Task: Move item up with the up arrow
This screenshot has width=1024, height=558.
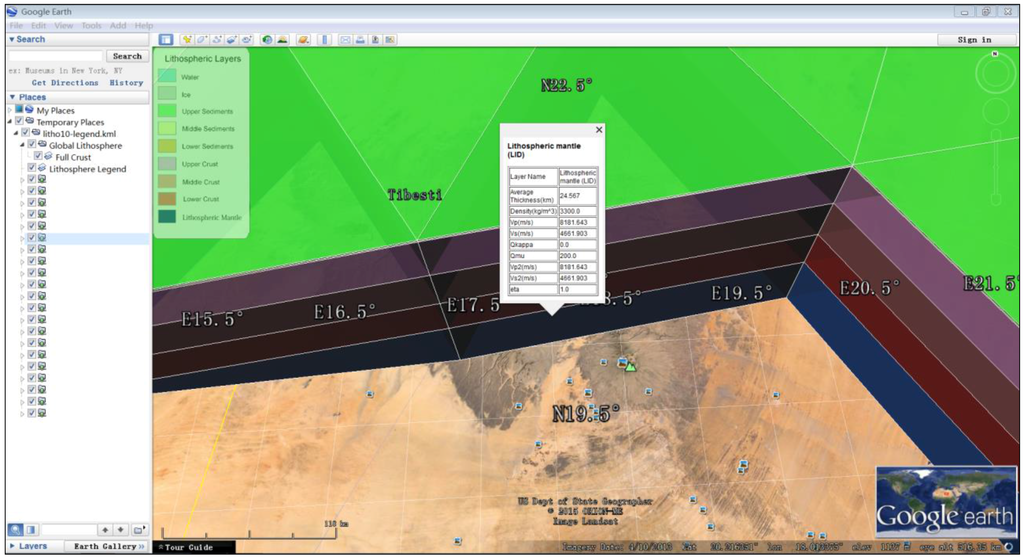Action: point(104,529)
